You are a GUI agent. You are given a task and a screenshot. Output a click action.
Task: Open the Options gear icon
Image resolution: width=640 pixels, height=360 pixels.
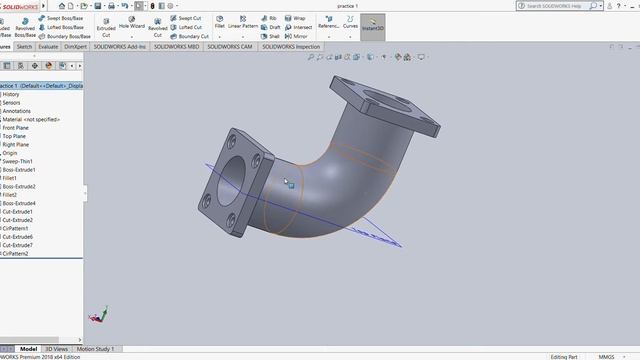pyautogui.click(x=170, y=6)
